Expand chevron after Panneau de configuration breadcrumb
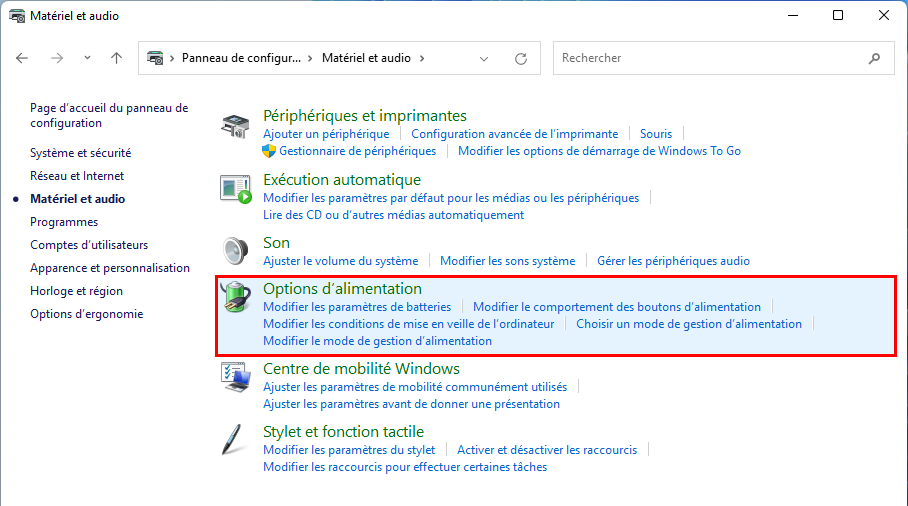Viewport: 908px width, 506px height. (311, 58)
